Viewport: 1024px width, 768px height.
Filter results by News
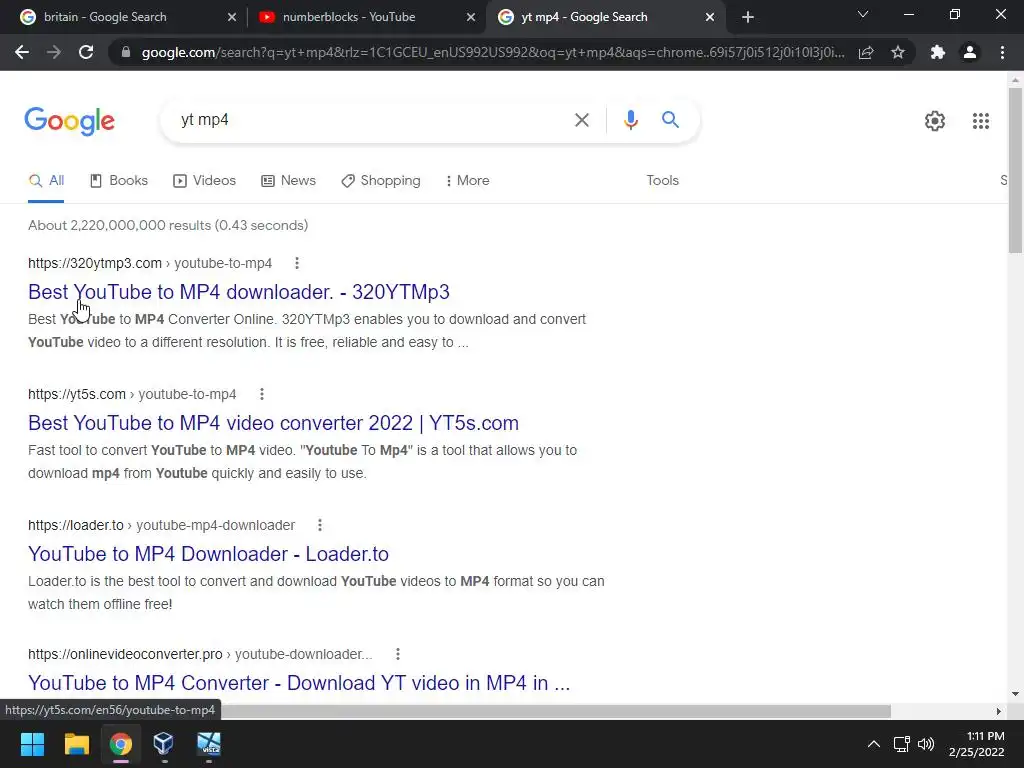(x=288, y=181)
